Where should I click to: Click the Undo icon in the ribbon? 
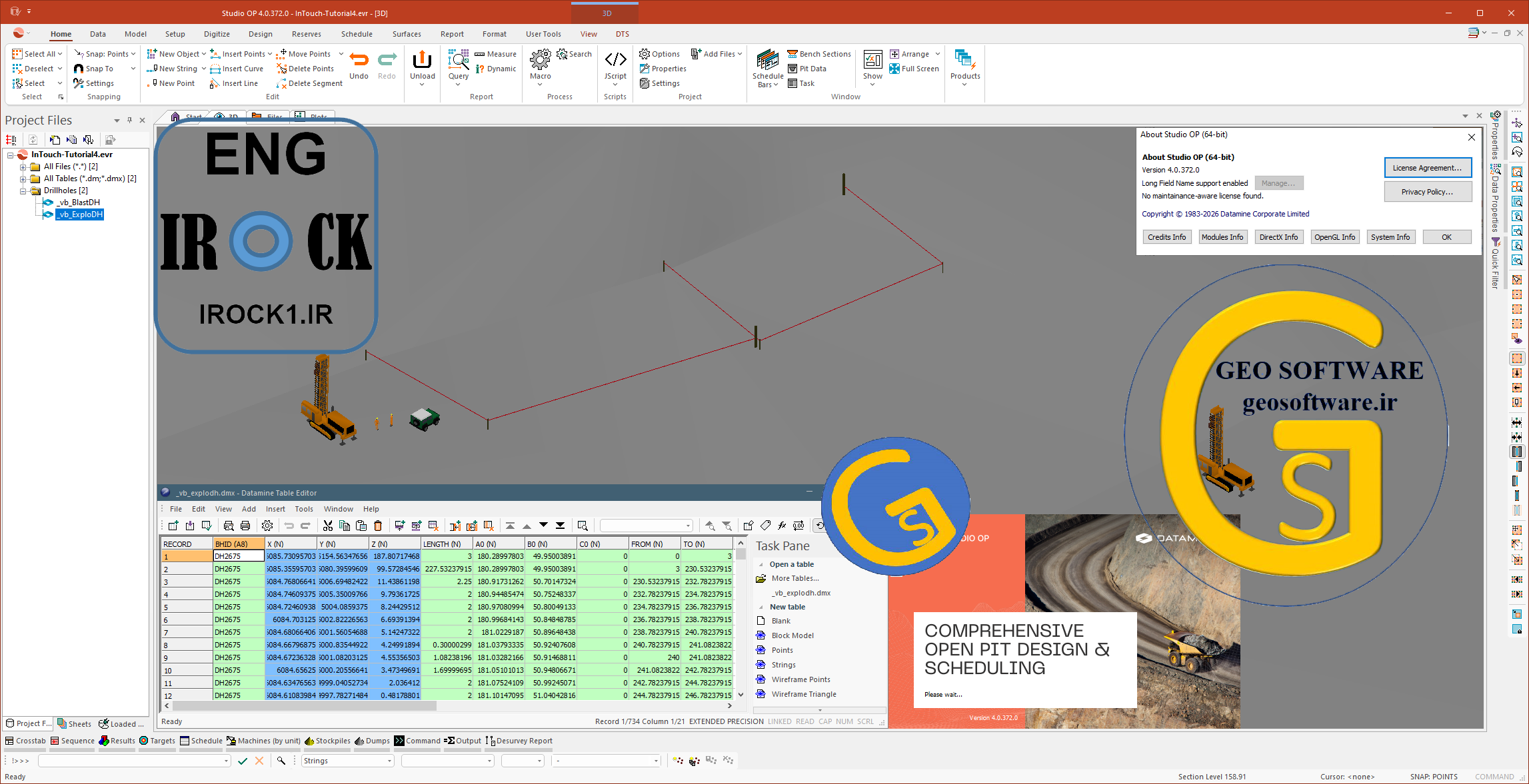(x=359, y=61)
